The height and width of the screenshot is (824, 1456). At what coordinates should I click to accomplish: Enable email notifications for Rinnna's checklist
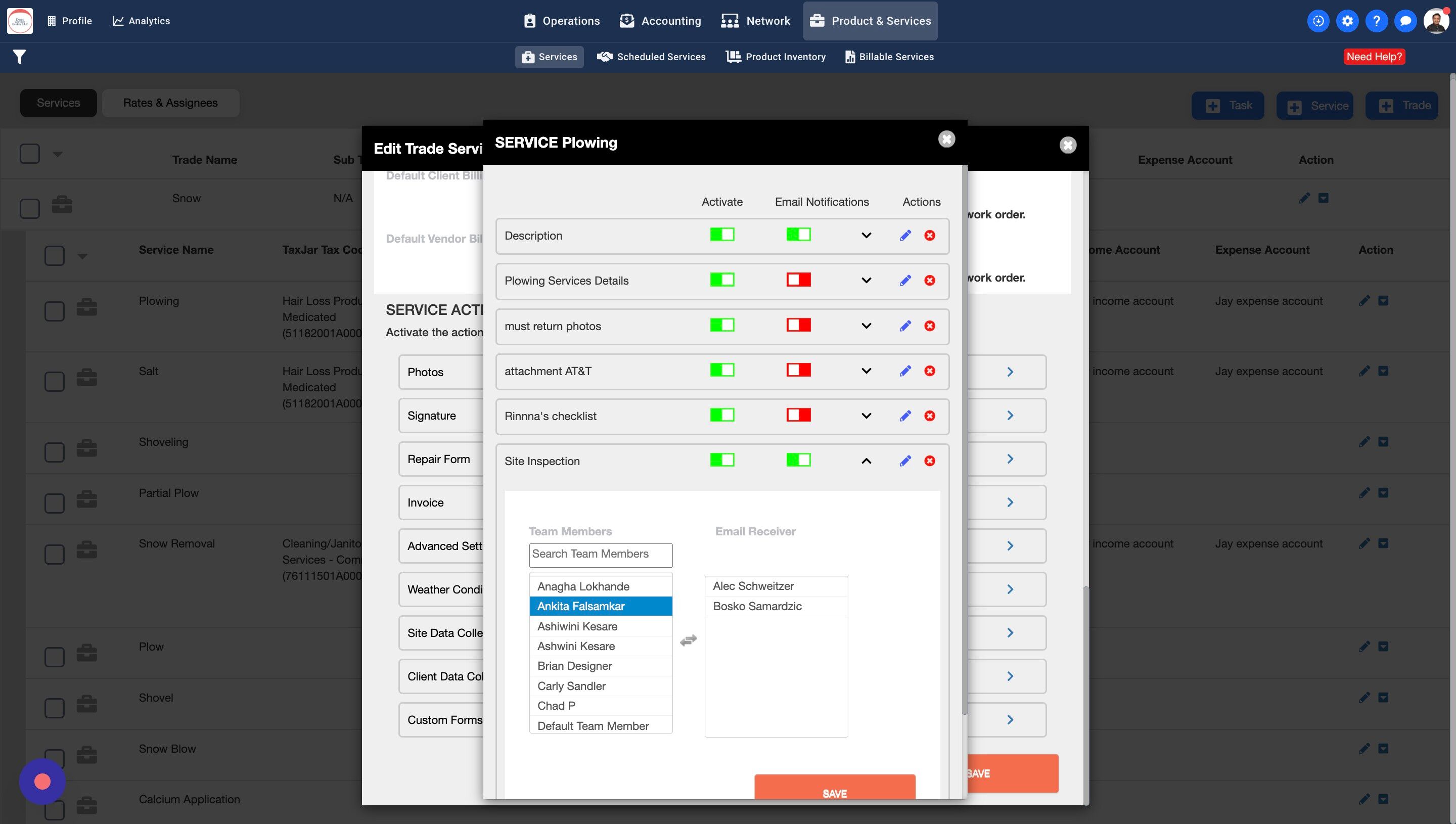tap(798, 416)
